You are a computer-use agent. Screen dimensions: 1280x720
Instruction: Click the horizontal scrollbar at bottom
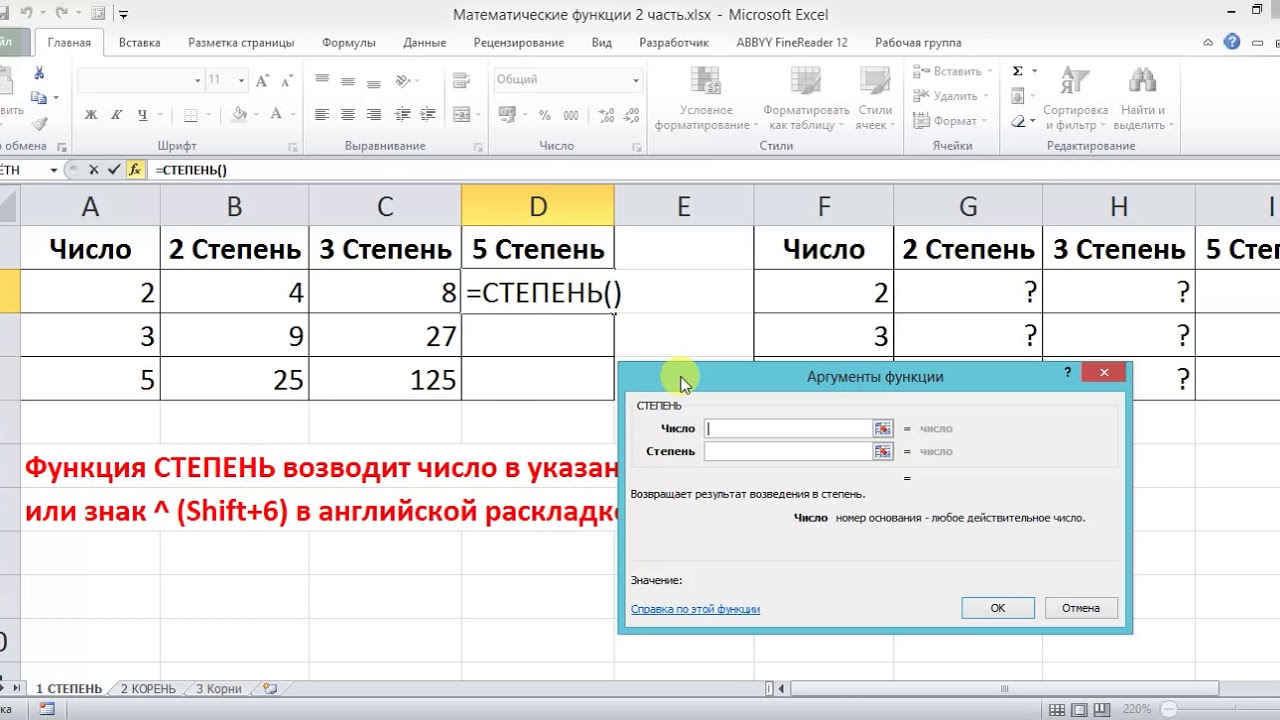click(x=1005, y=689)
